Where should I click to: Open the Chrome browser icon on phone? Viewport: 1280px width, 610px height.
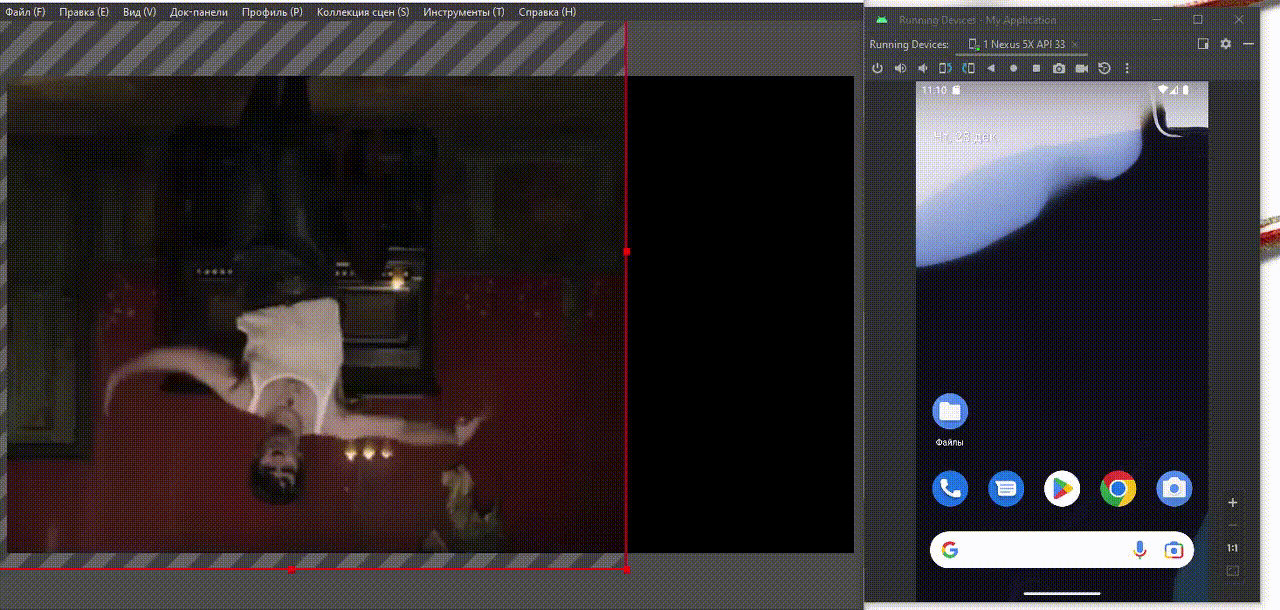tap(1118, 489)
